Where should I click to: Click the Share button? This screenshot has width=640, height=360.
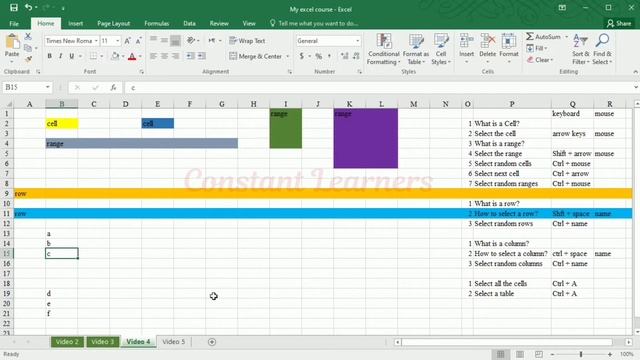pyautogui.click(x=619, y=23)
